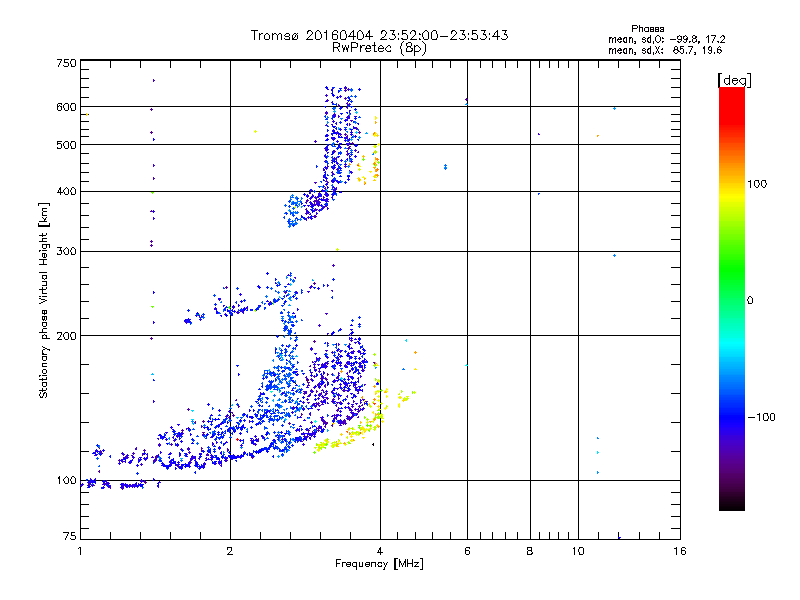This screenshot has width=800, height=600.
Task: Click the x-axis '8' tick label
Action: pos(530,551)
